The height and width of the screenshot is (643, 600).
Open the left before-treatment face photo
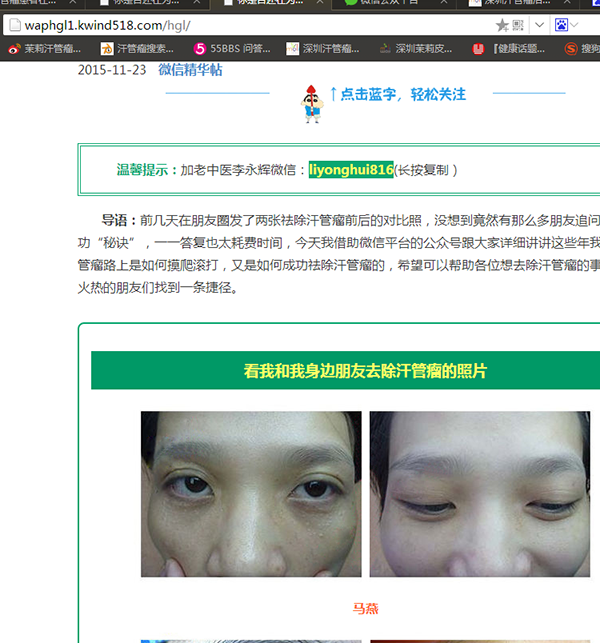[251, 494]
